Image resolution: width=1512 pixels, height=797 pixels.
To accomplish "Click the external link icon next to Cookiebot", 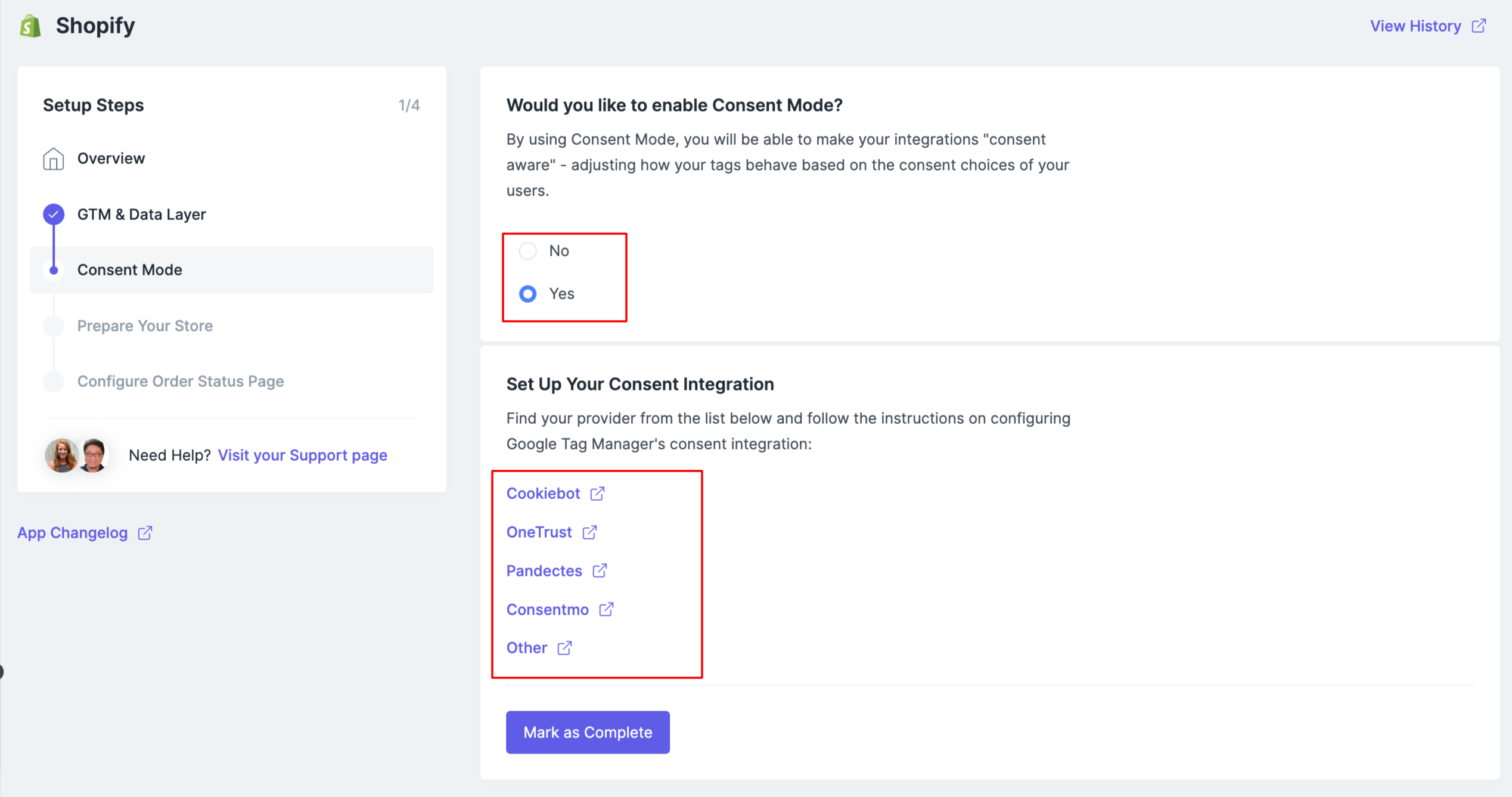I will (597, 494).
